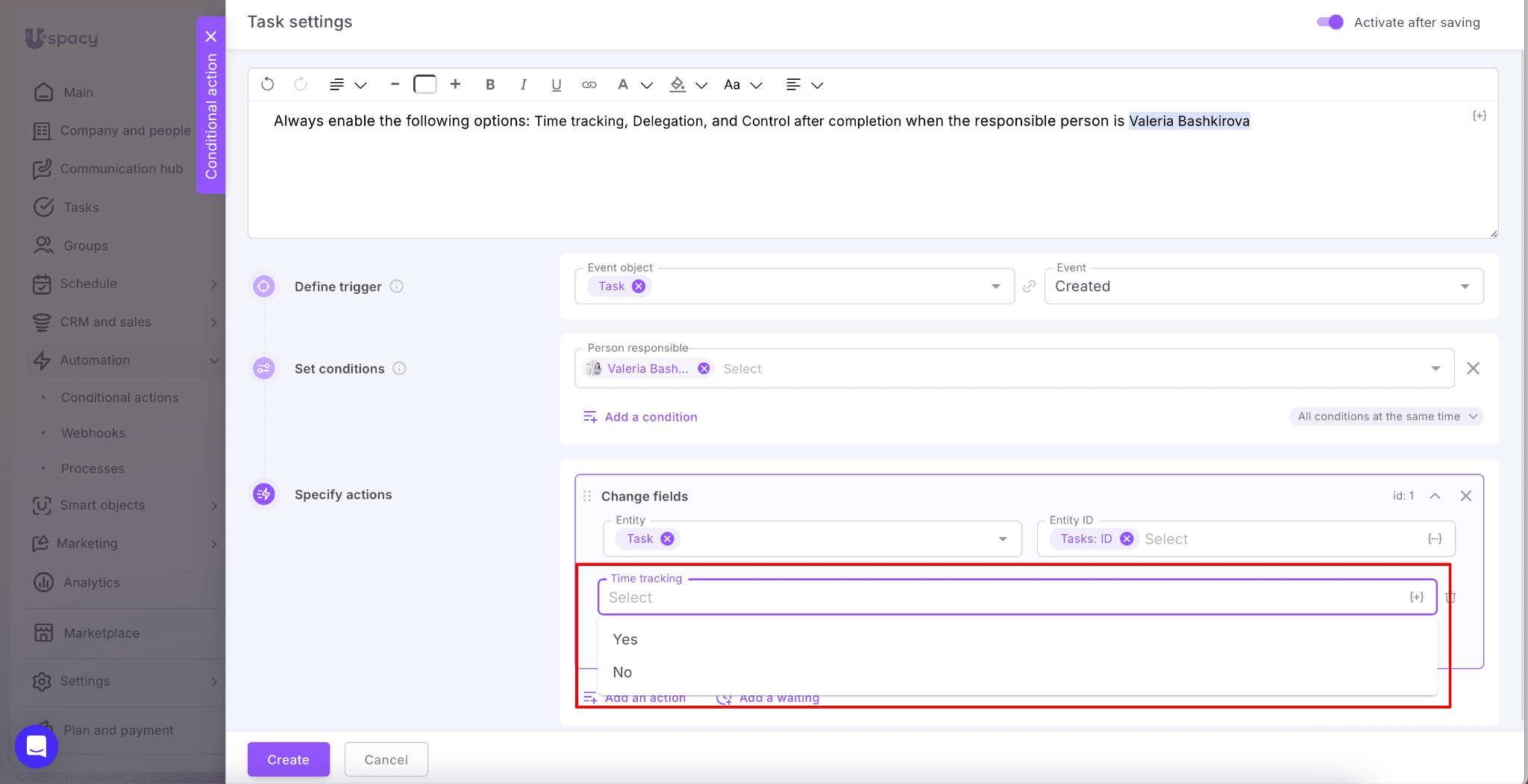Viewport: 1528px width, 784px height.
Task: Click the variable insert icon in Entity ID
Action: [x=1434, y=539]
